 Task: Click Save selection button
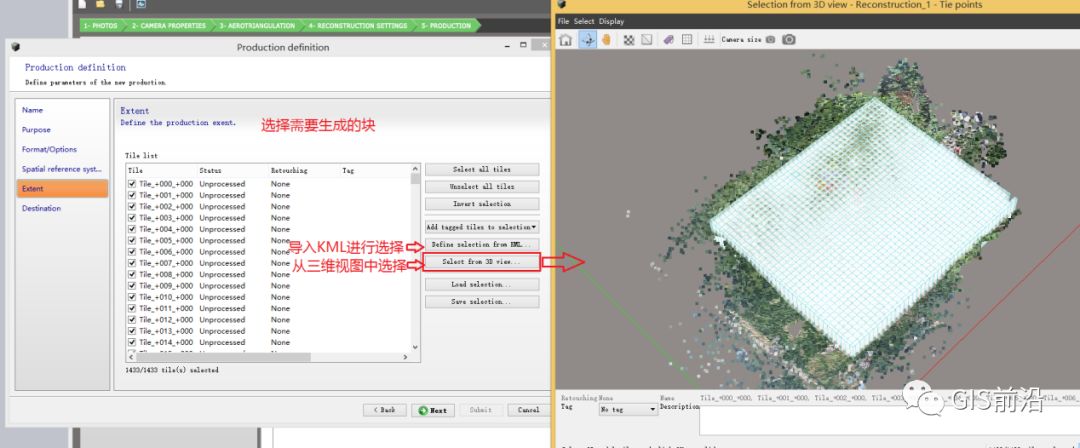click(x=482, y=302)
